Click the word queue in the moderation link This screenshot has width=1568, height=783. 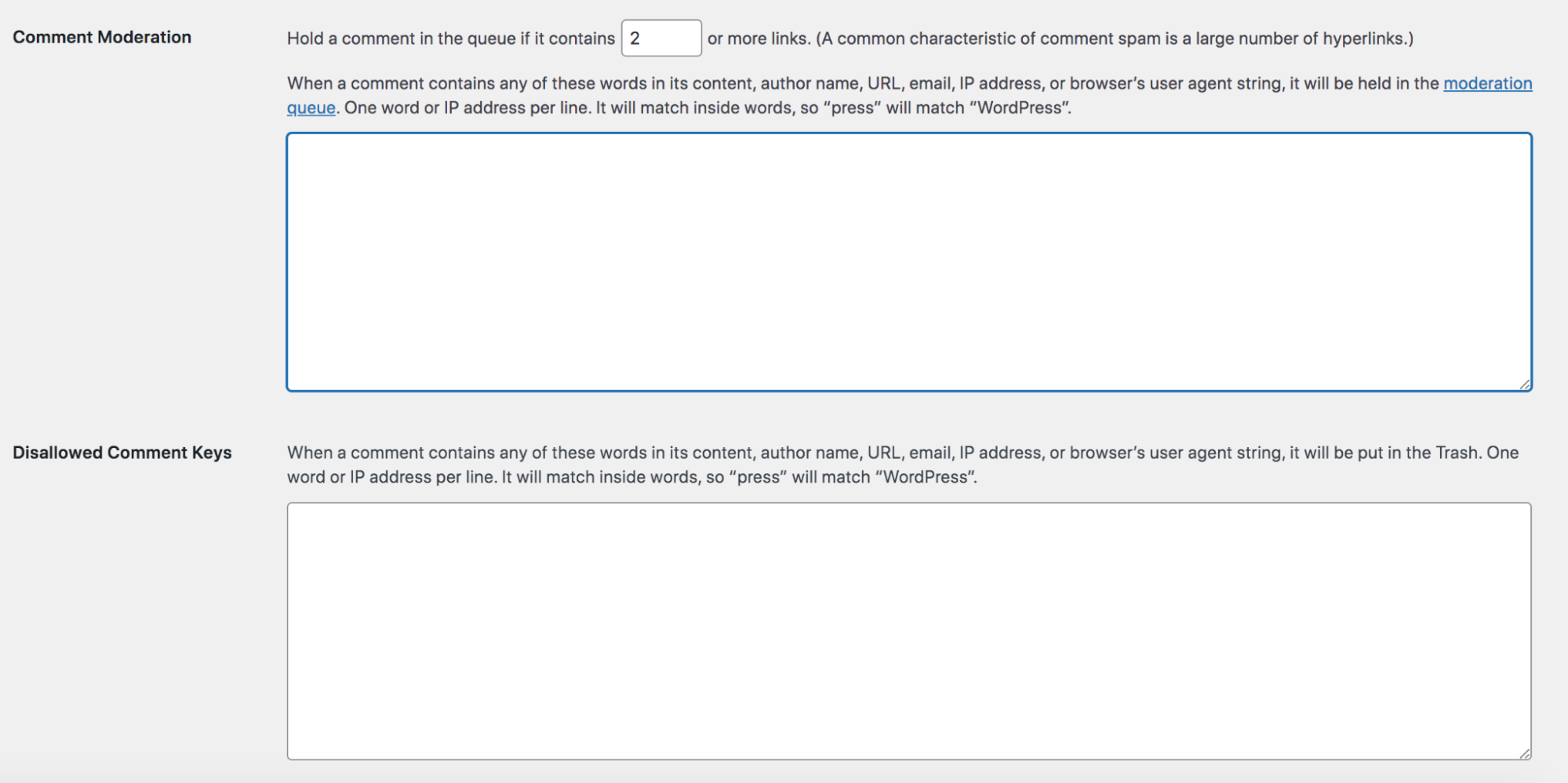[311, 107]
